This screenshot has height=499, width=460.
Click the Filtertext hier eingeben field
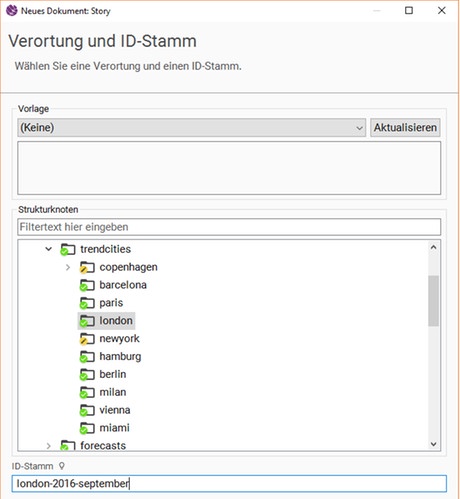(229, 227)
